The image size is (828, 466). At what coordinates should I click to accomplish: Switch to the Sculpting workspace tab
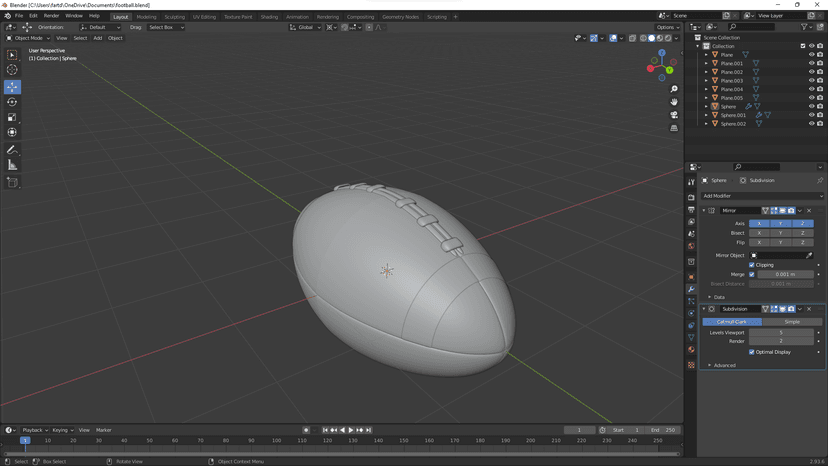[x=174, y=17]
